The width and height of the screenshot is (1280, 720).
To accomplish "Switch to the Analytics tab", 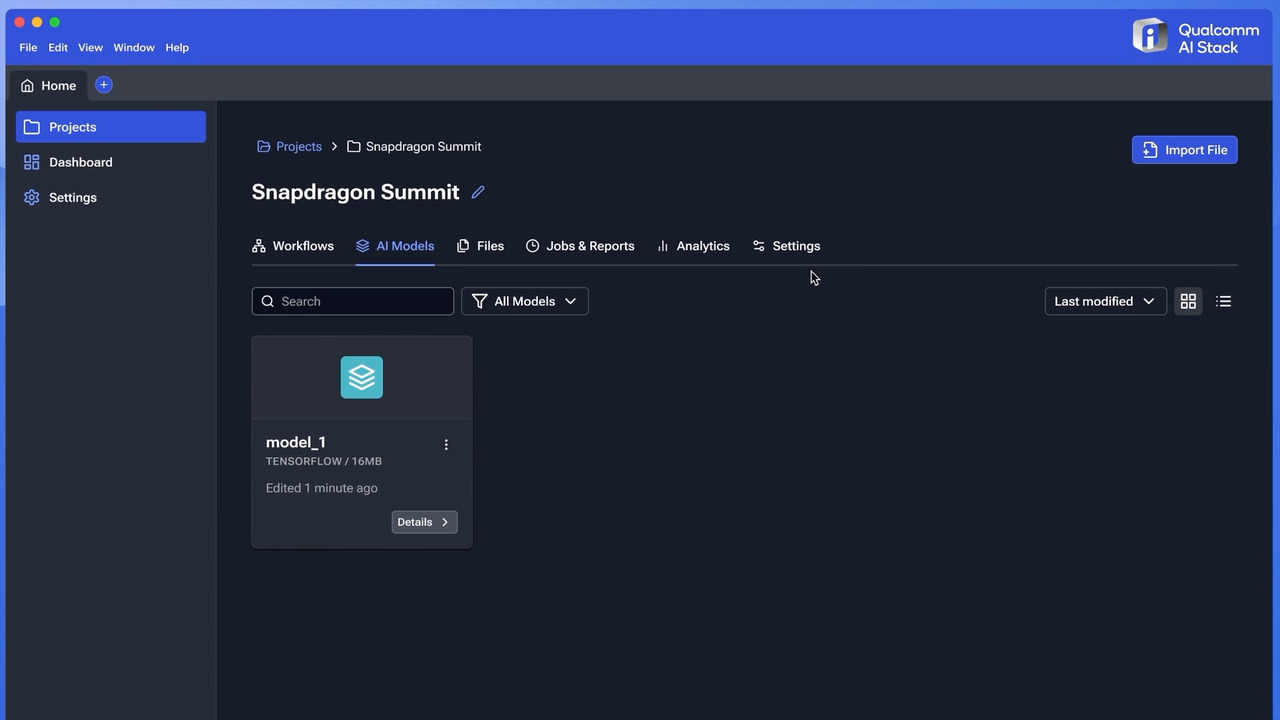I will click(x=693, y=246).
